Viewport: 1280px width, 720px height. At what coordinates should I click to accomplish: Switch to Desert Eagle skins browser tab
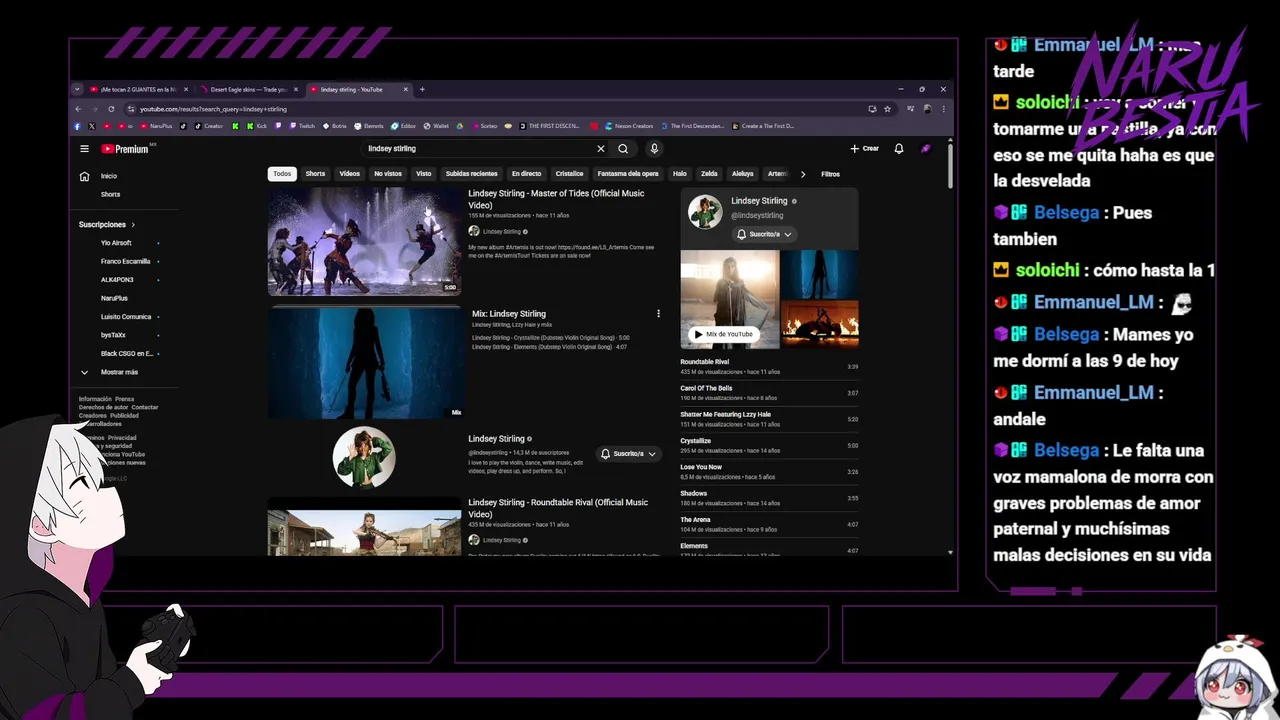[x=249, y=89]
